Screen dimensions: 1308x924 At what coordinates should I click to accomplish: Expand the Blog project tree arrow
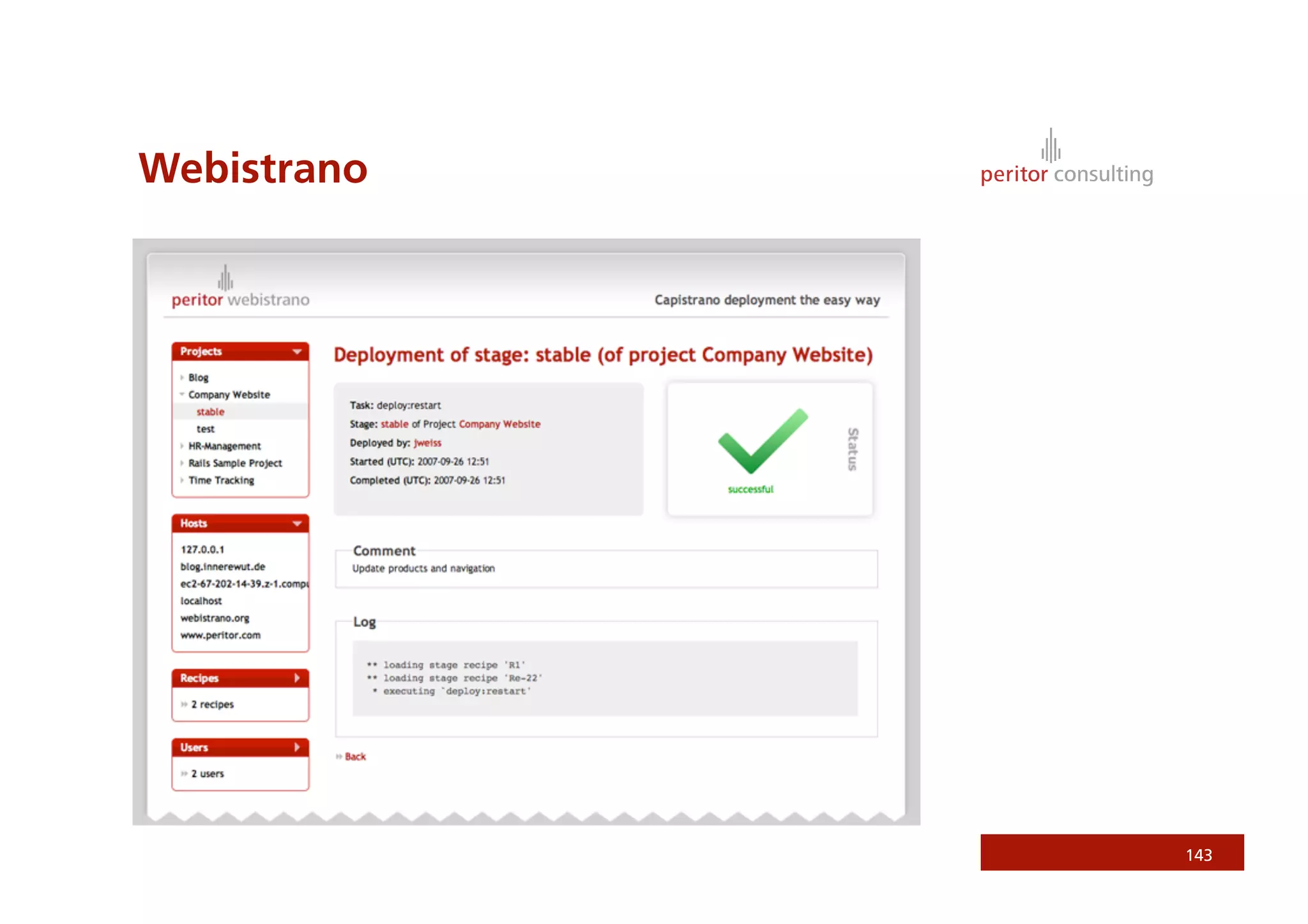point(182,377)
